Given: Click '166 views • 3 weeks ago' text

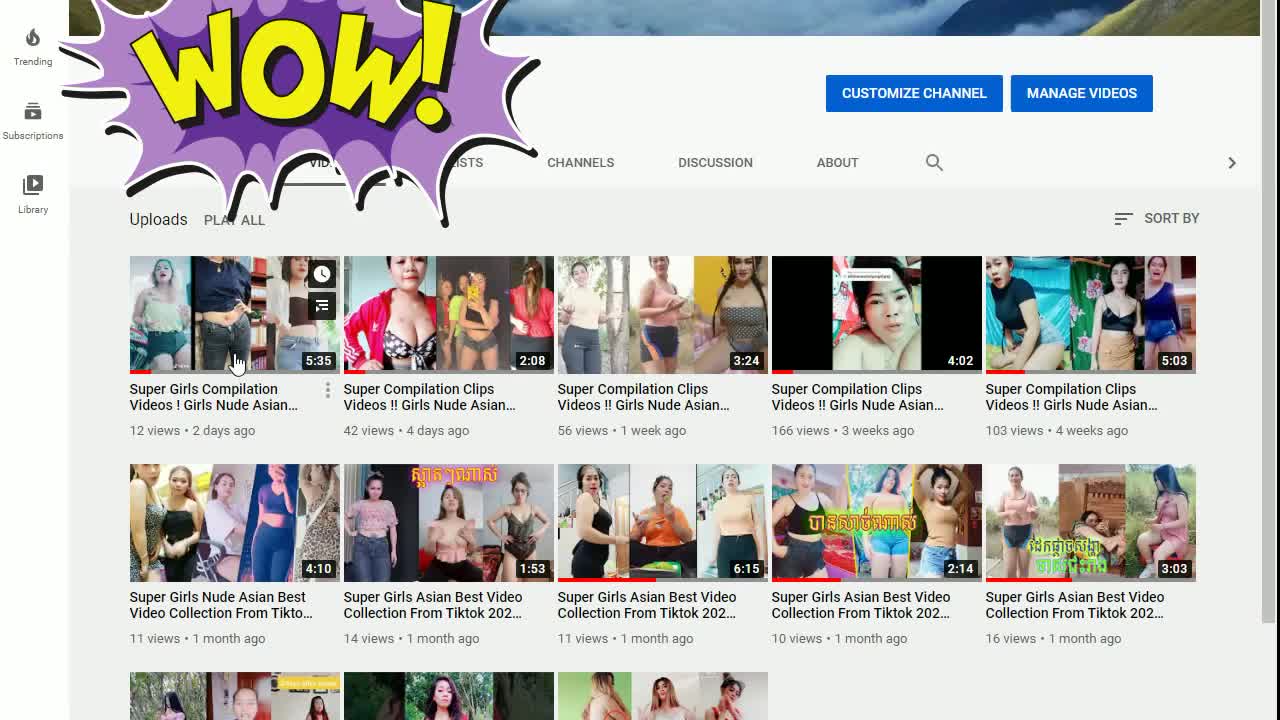Looking at the screenshot, I should coord(843,430).
